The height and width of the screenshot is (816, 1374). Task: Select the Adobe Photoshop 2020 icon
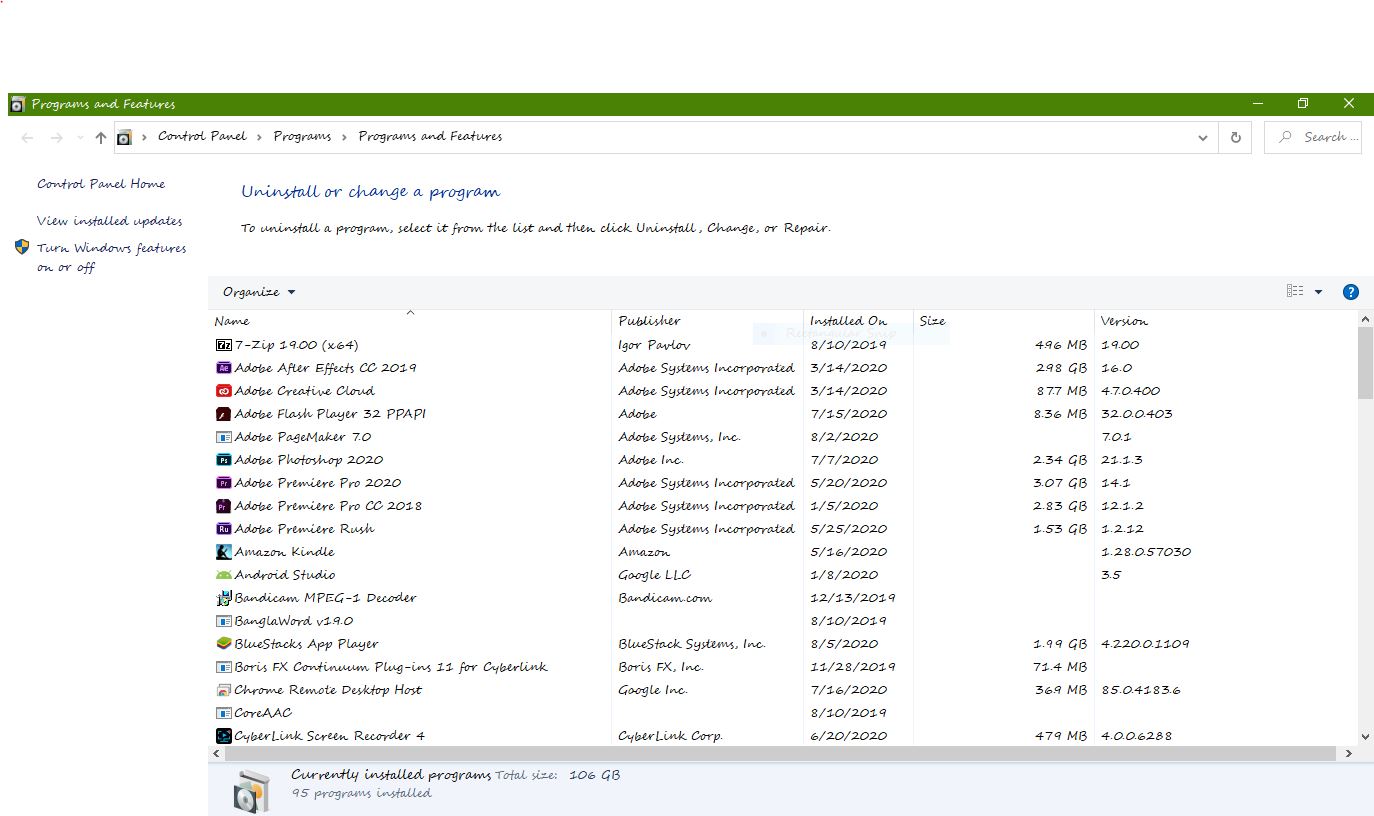224,460
